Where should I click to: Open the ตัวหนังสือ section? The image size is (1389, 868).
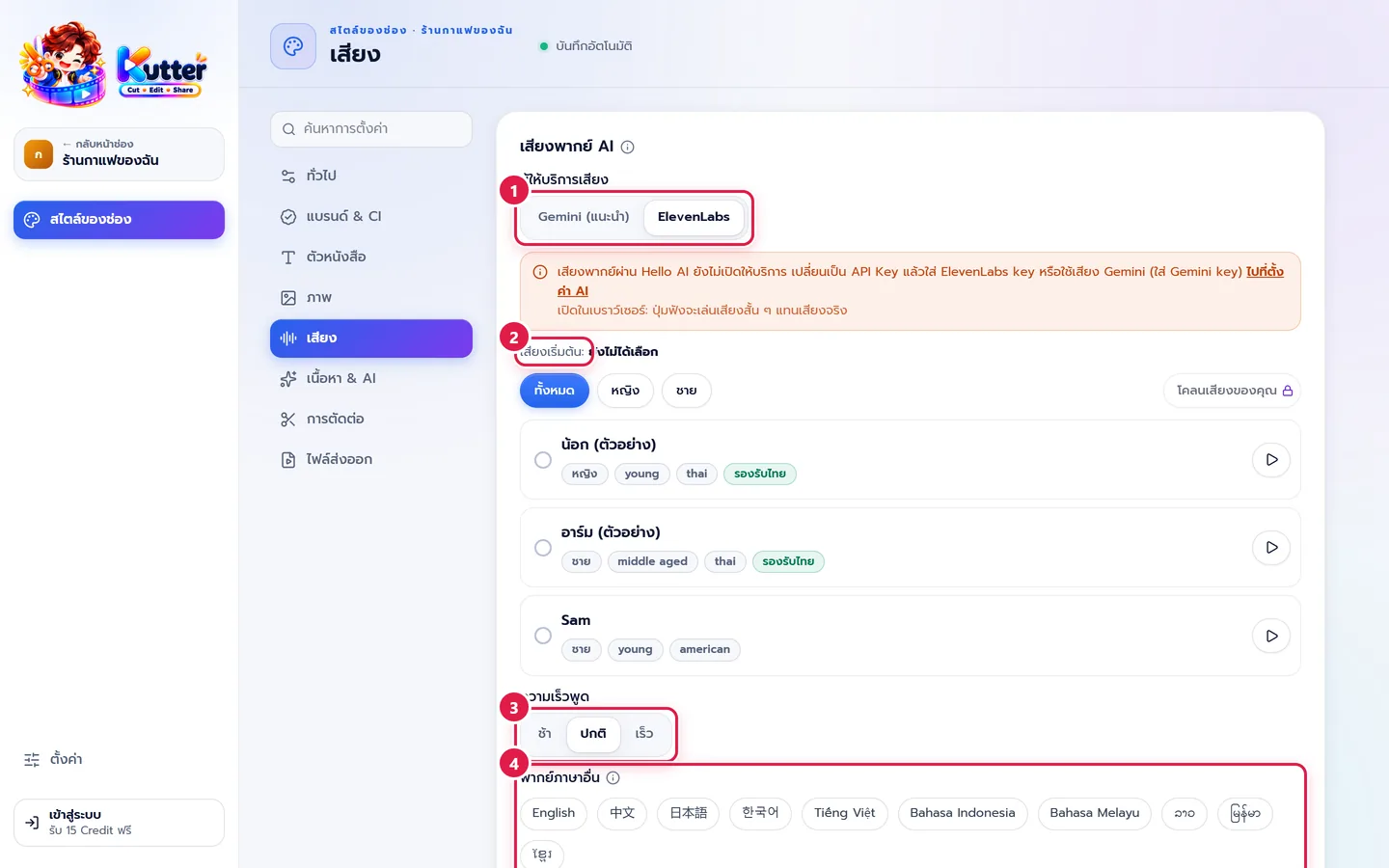tap(371, 257)
